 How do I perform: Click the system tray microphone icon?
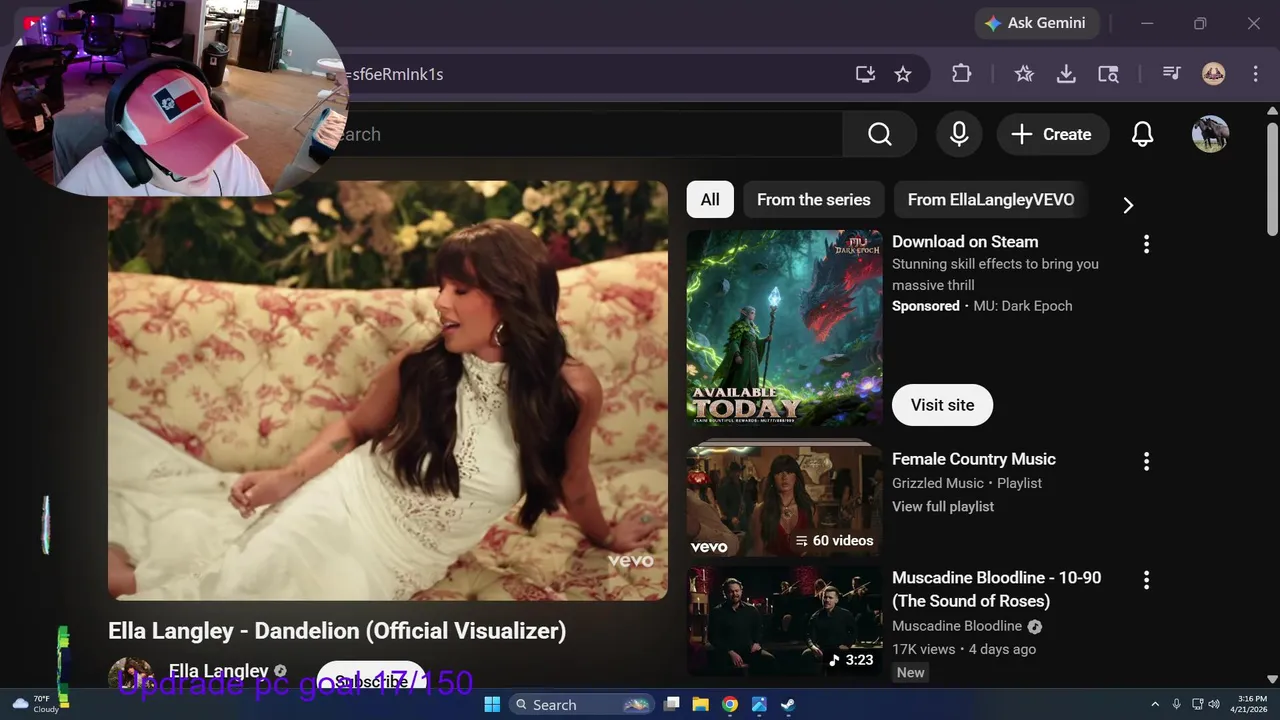point(1177,704)
